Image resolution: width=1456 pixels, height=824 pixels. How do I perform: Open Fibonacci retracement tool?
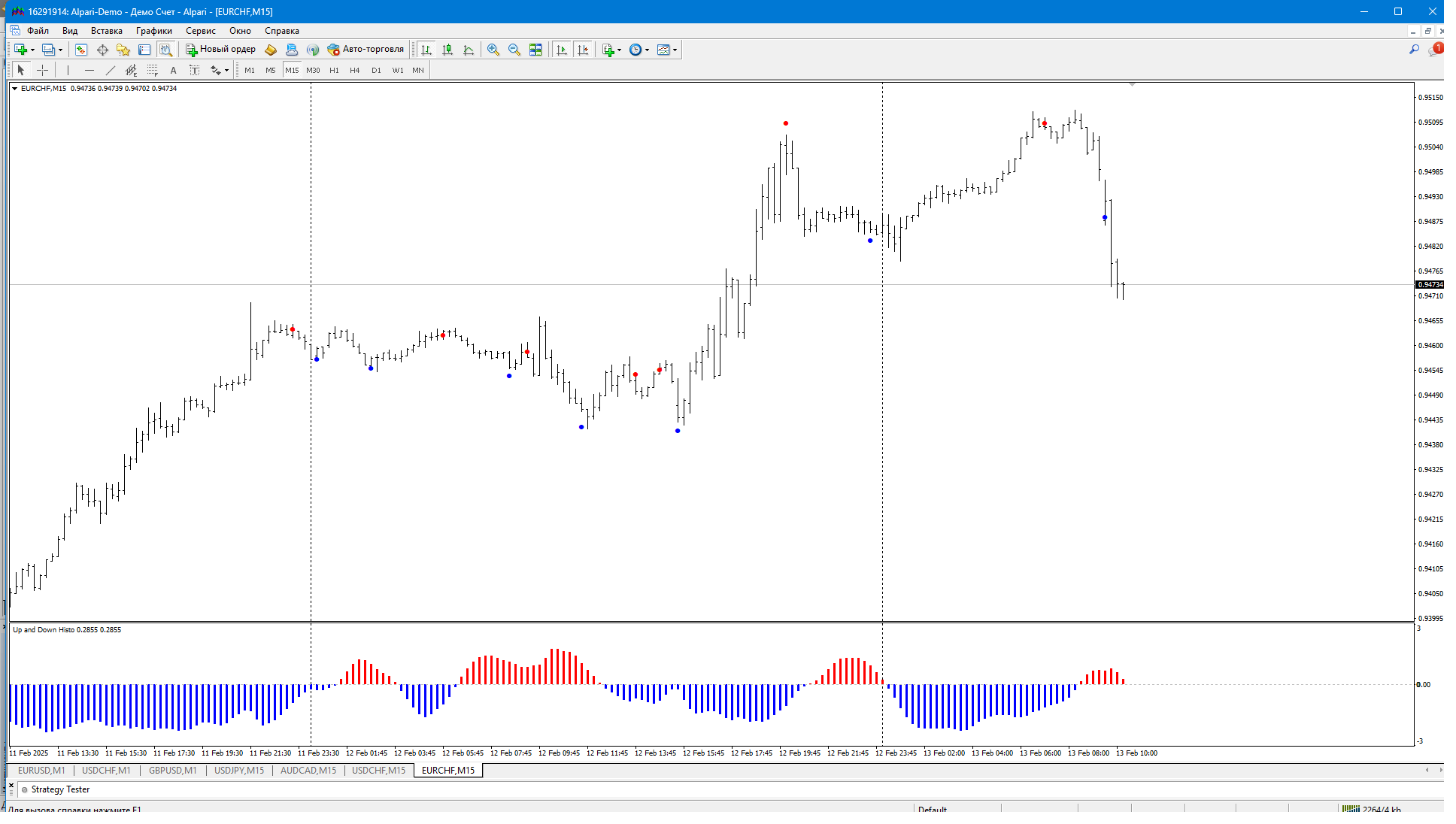pos(153,70)
